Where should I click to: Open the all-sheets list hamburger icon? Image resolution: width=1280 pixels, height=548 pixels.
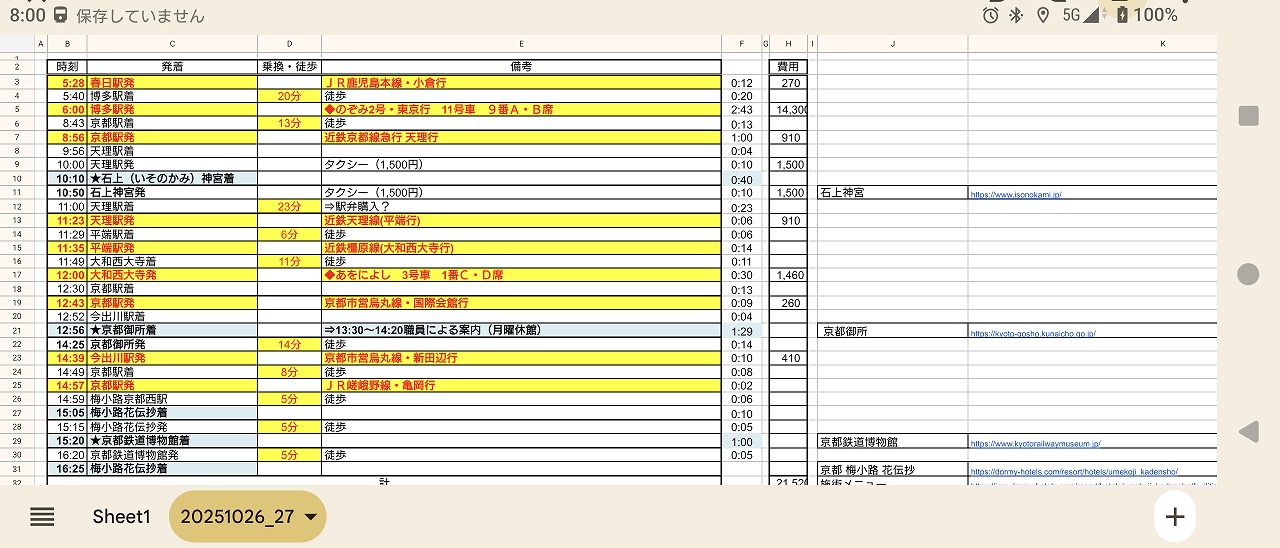[x=42, y=517]
